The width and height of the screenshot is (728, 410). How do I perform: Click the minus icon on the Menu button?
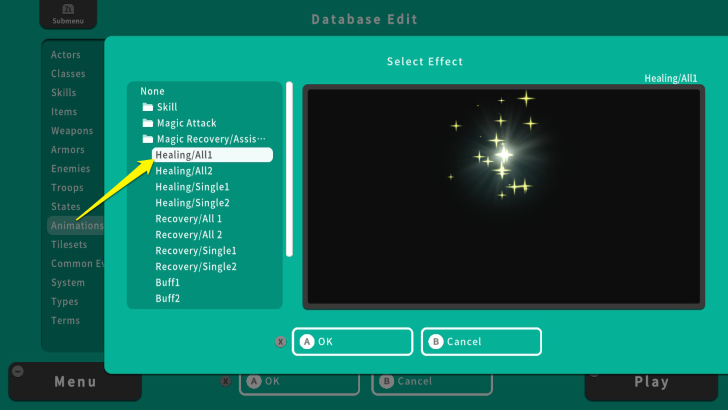[x=18, y=371]
